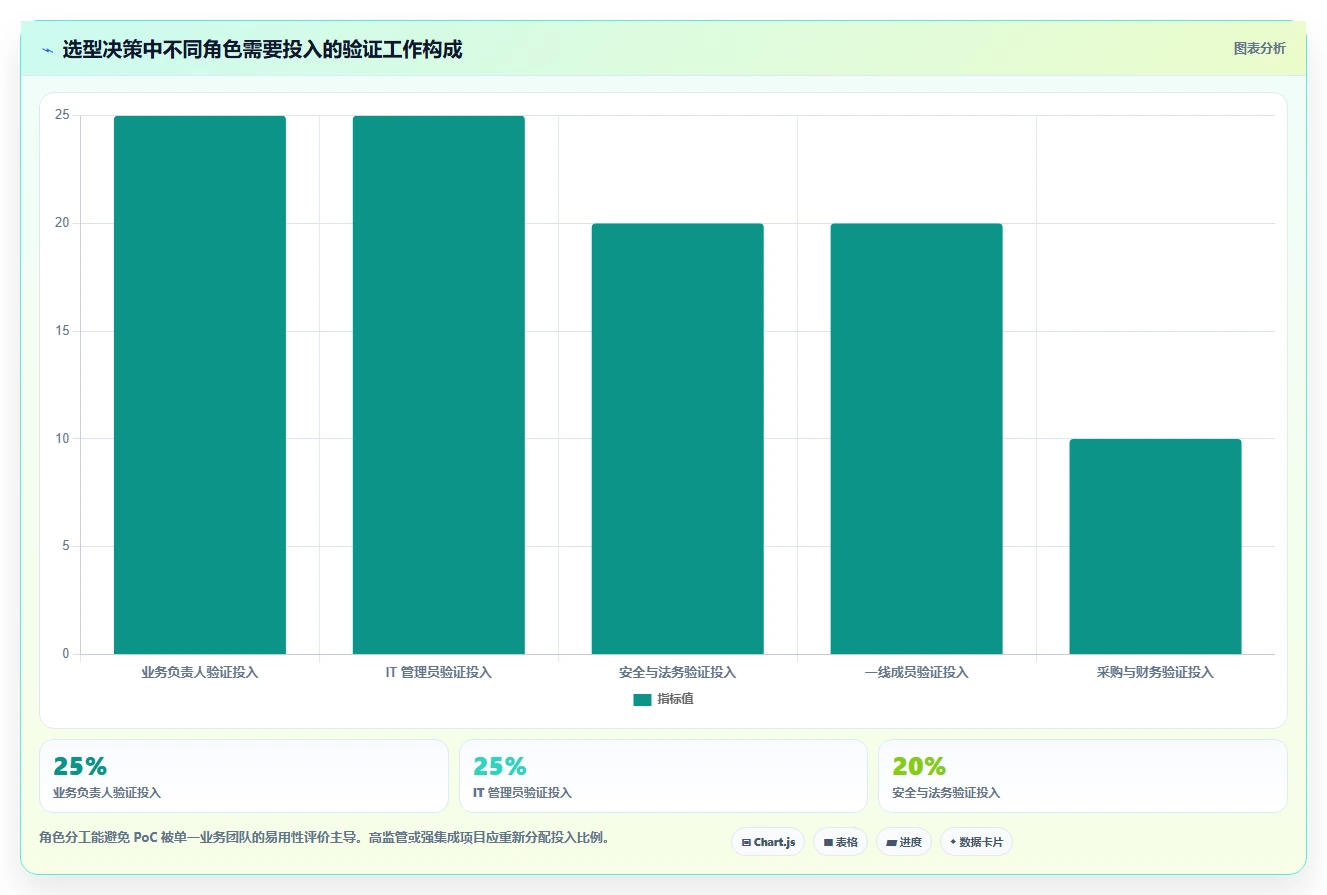This screenshot has height=895, width=1327.
Task: Click the y-axis value 10
Action: (62, 438)
